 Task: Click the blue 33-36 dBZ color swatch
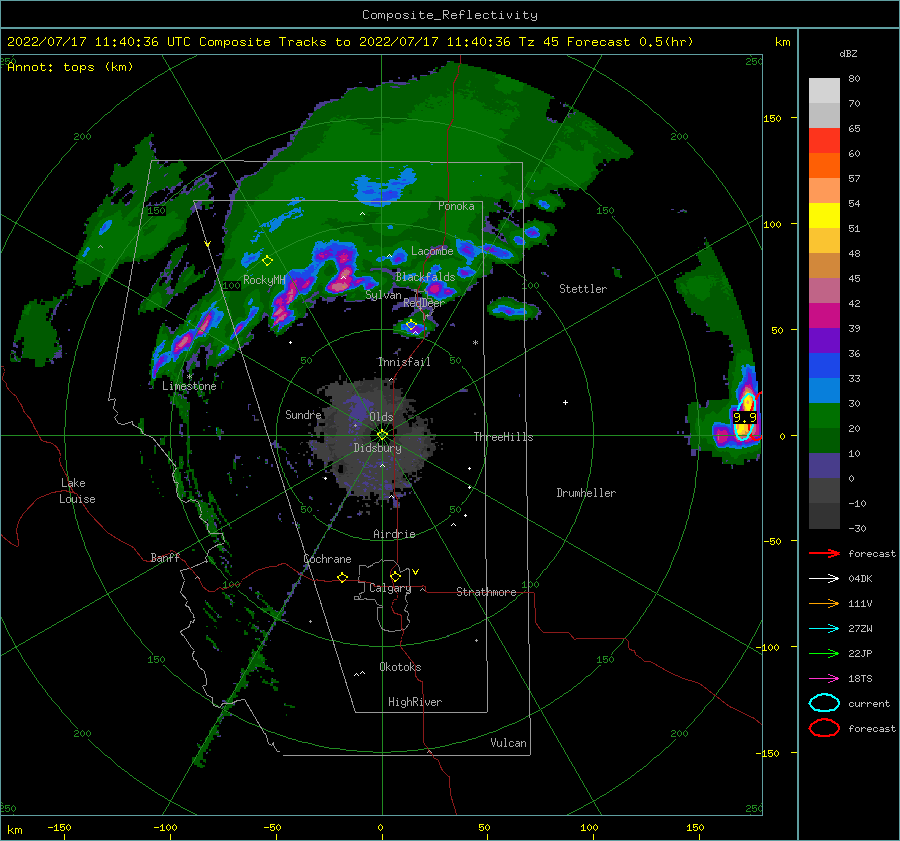click(824, 366)
